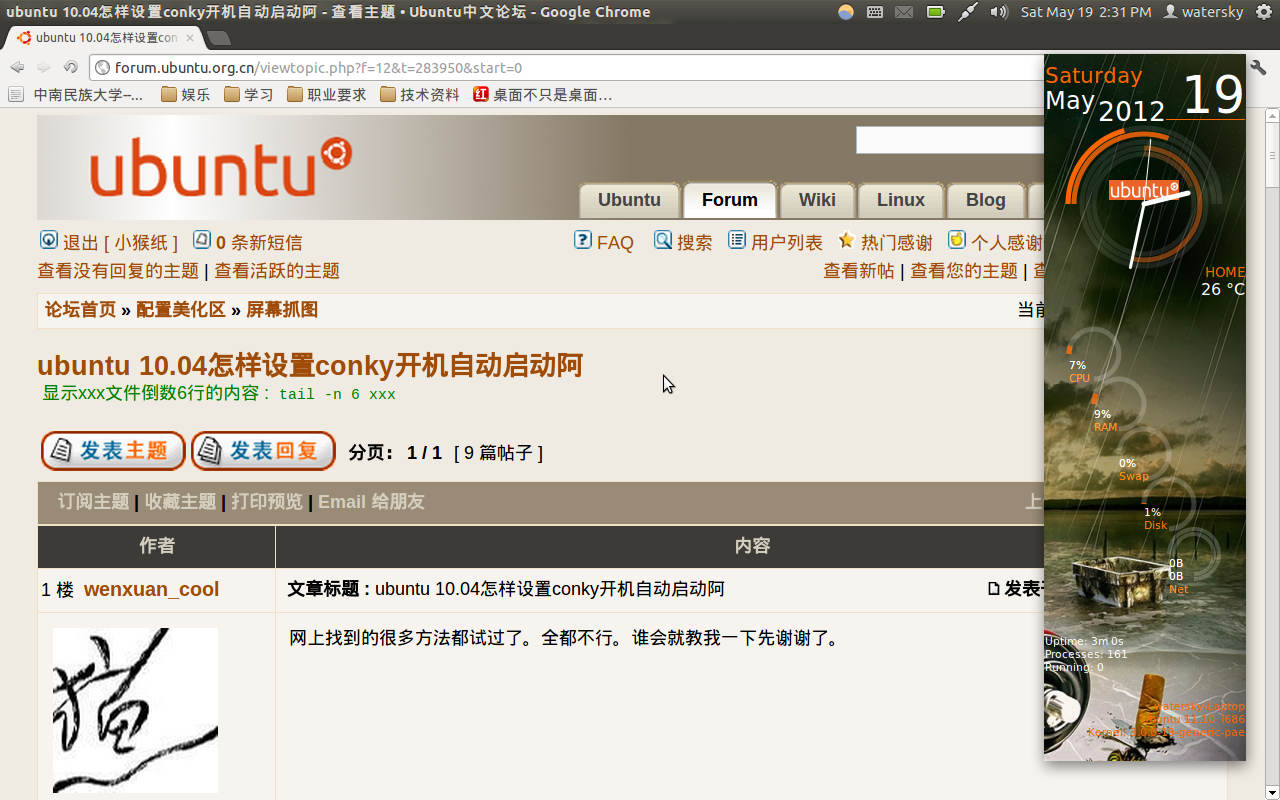
Task: Reload the page with the refresh icon
Action: click(x=70, y=67)
